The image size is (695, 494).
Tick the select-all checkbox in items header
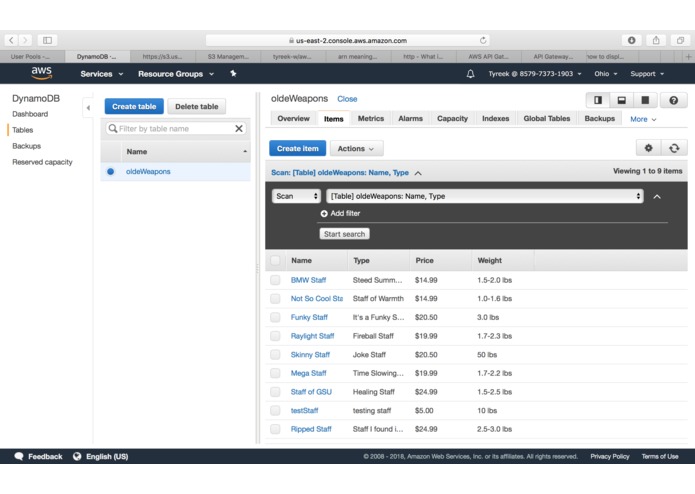(275, 261)
